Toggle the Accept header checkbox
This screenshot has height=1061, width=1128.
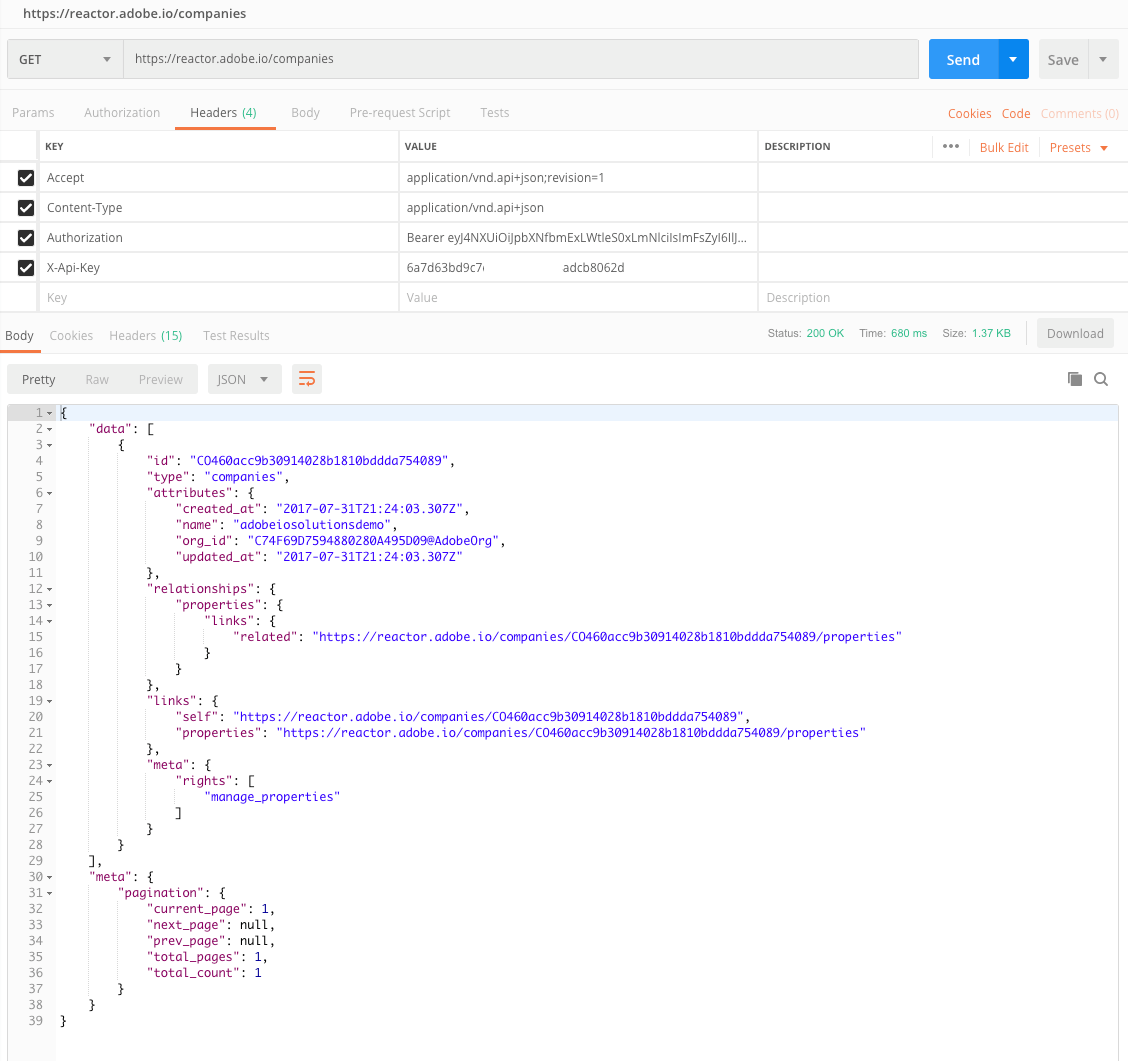click(x=26, y=178)
